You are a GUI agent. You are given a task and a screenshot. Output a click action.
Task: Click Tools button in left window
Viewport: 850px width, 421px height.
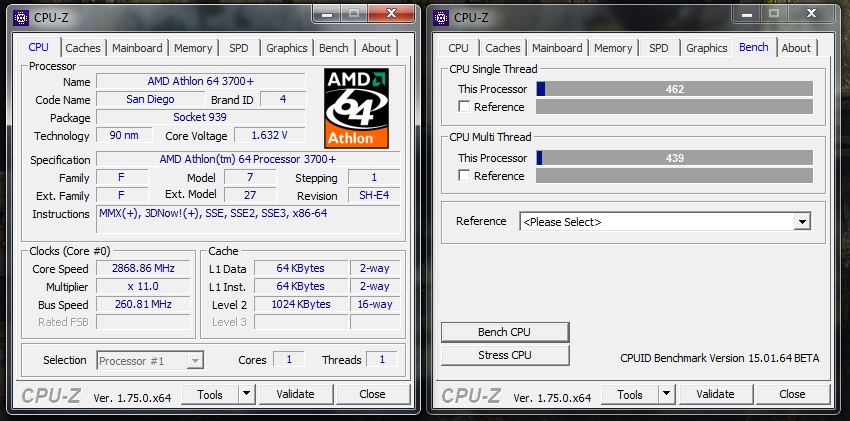pos(210,394)
